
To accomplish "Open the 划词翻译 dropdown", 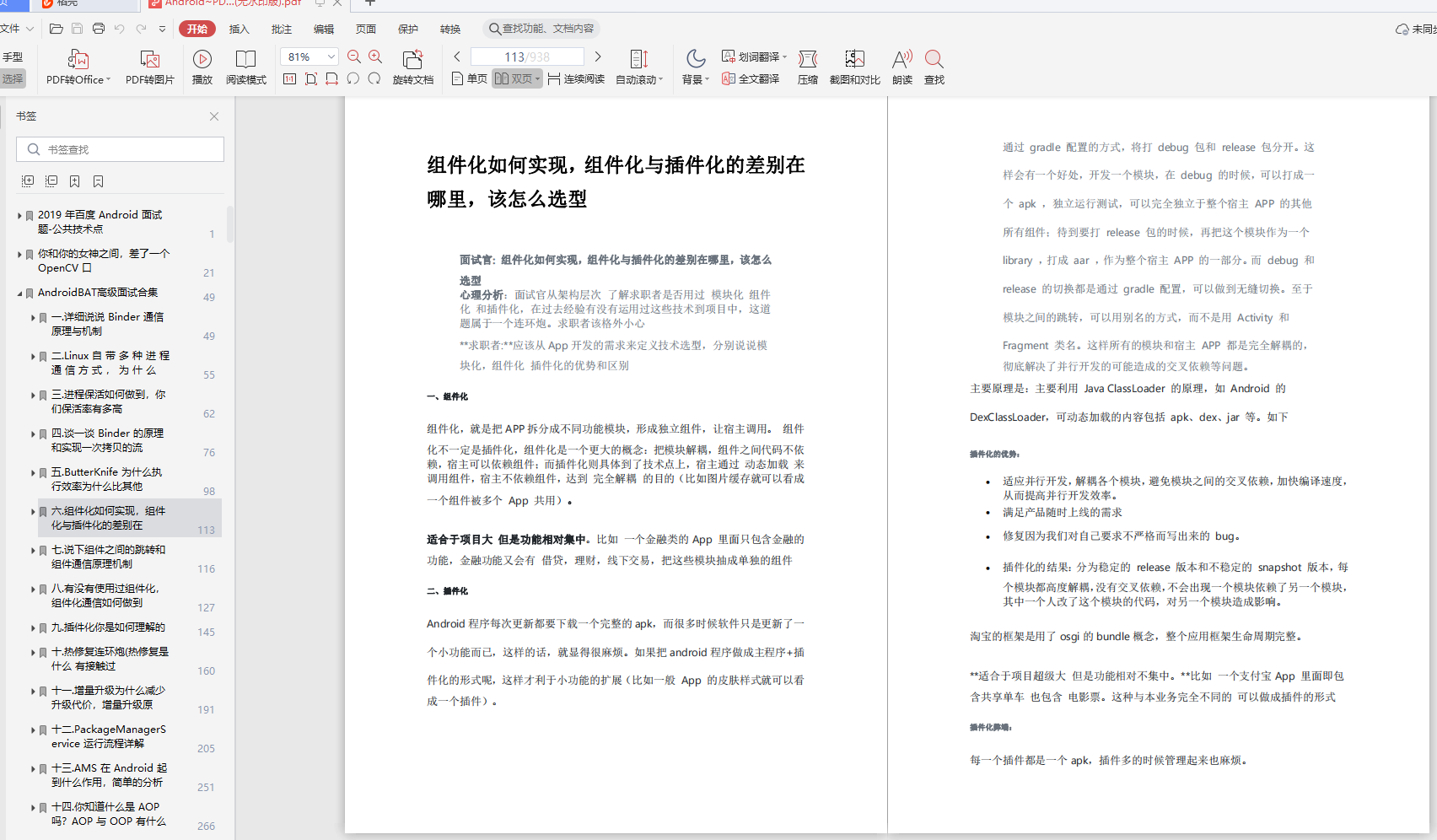I will tap(784, 57).
